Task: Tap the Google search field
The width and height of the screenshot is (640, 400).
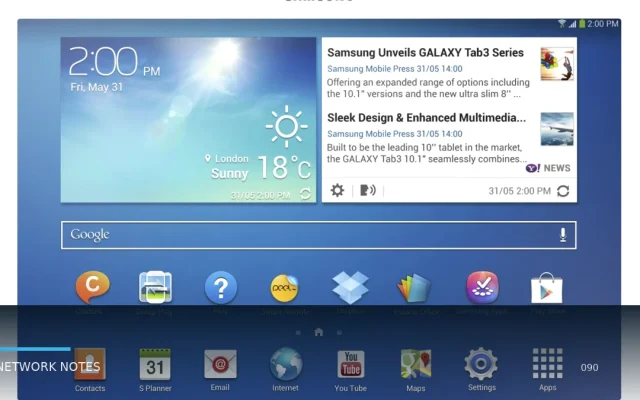Action: tap(319, 235)
